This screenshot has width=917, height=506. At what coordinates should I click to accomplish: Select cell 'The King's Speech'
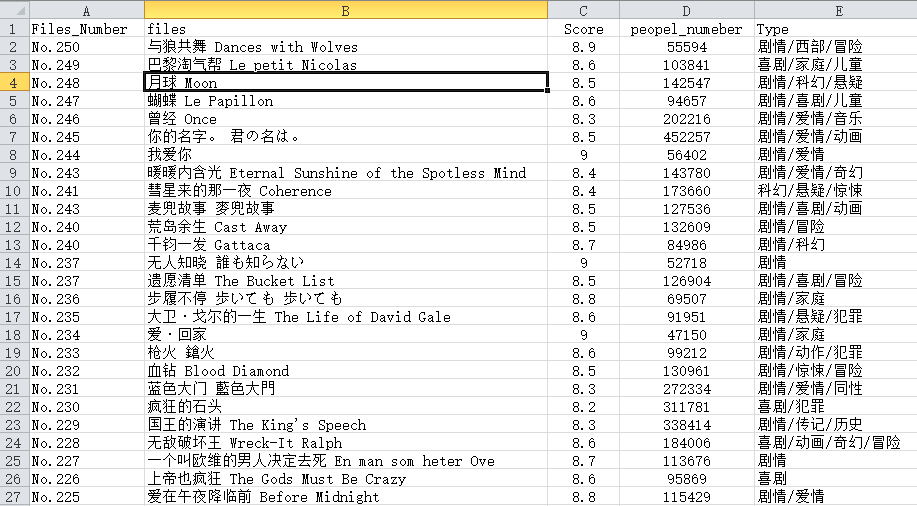pos(346,425)
